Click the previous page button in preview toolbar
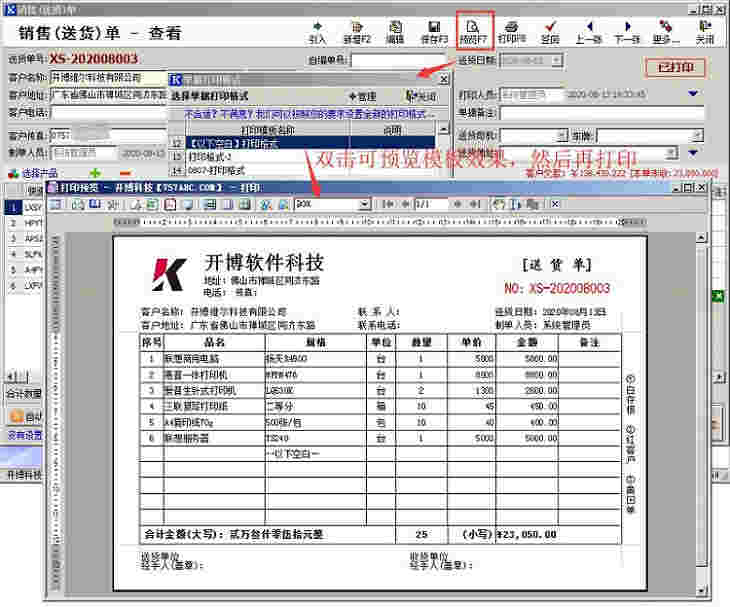 tap(405, 204)
